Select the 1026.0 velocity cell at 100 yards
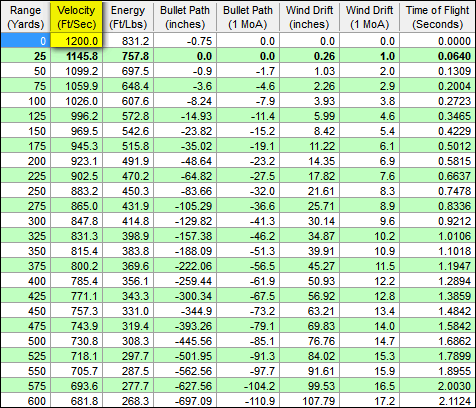476x408 pixels. click(x=77, y=101)
